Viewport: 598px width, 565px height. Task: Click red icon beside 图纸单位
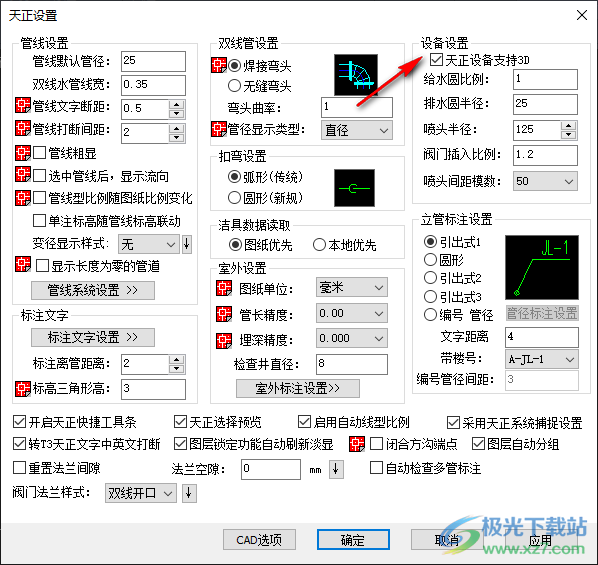[224, 288]
